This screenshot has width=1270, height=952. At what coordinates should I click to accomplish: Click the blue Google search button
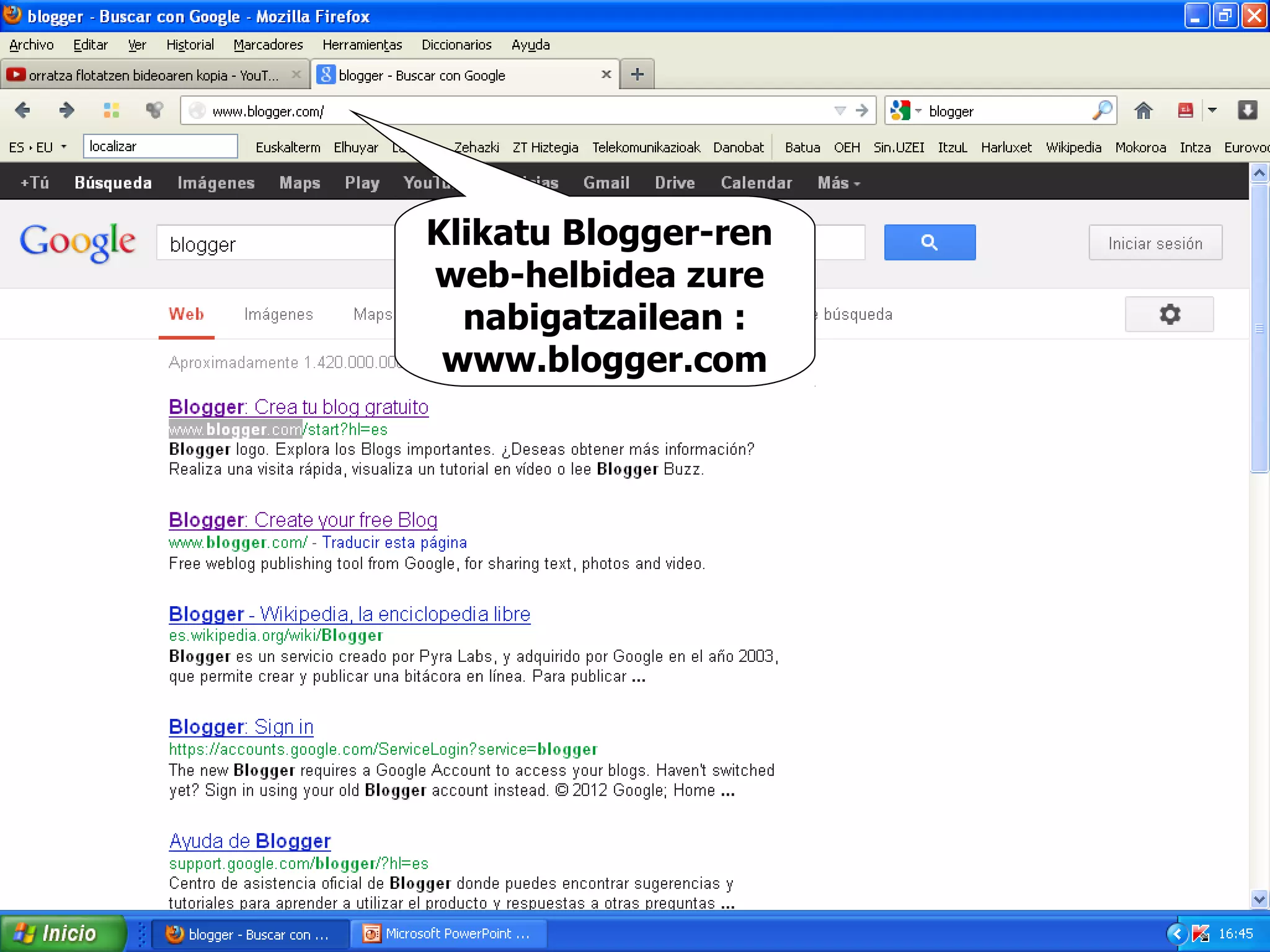tap(930, 242)
